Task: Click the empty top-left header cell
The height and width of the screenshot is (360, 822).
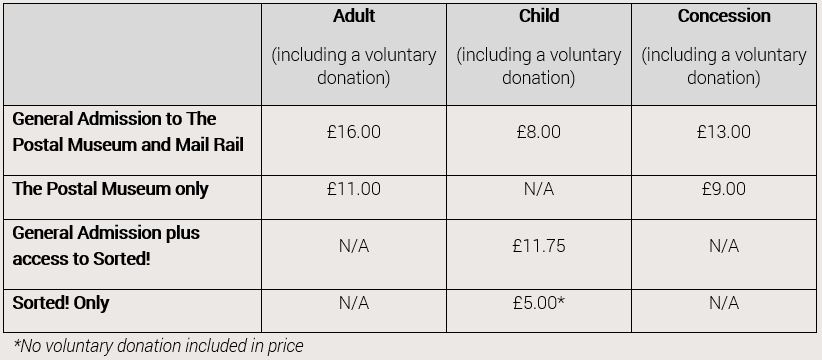Action: pos(132,54)
